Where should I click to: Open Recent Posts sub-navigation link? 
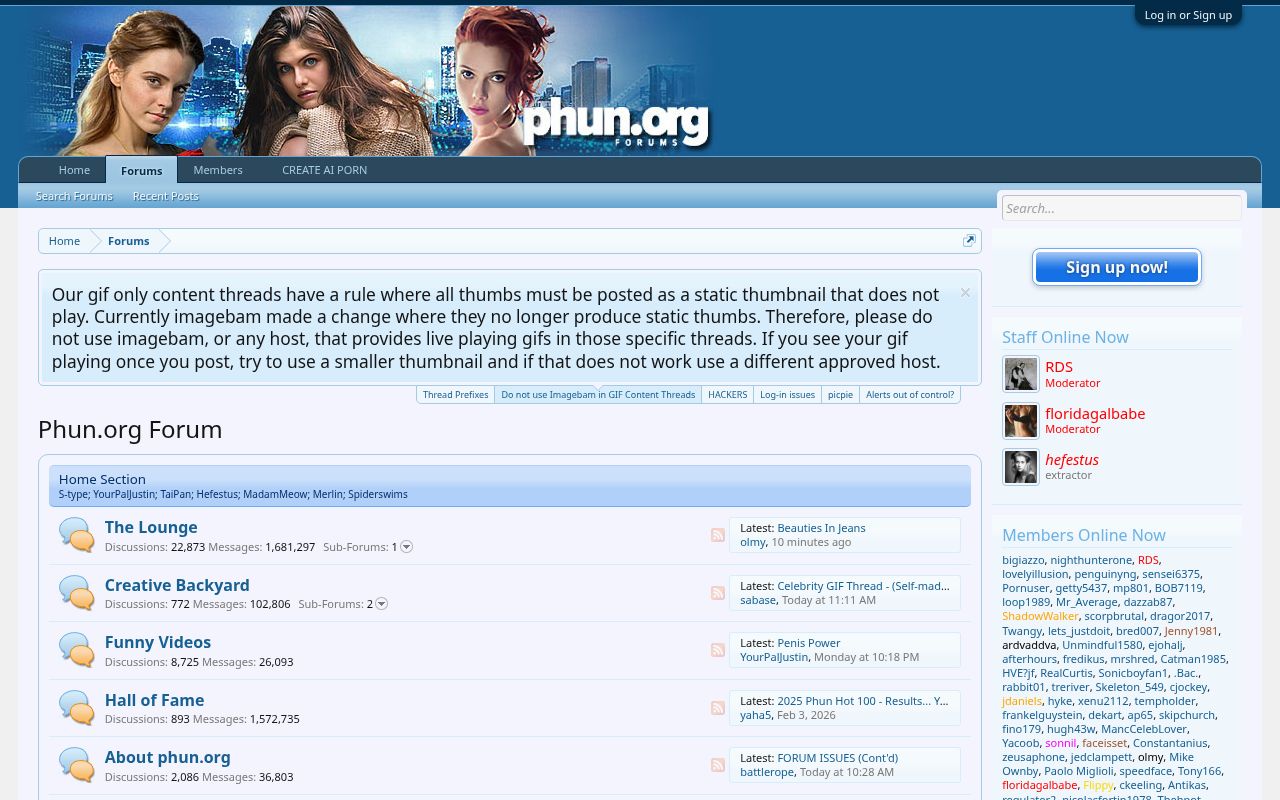166,196
